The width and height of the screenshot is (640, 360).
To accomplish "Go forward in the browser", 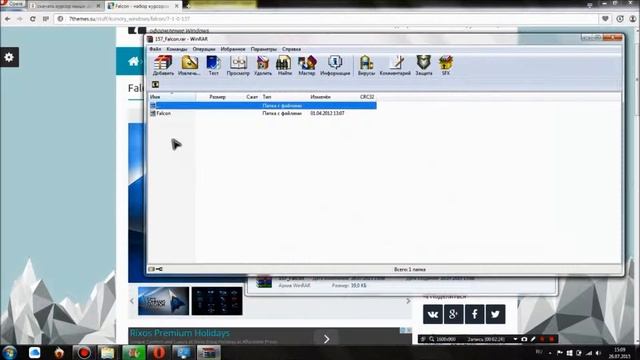I will pyautogui.click(x=20, y=19).
